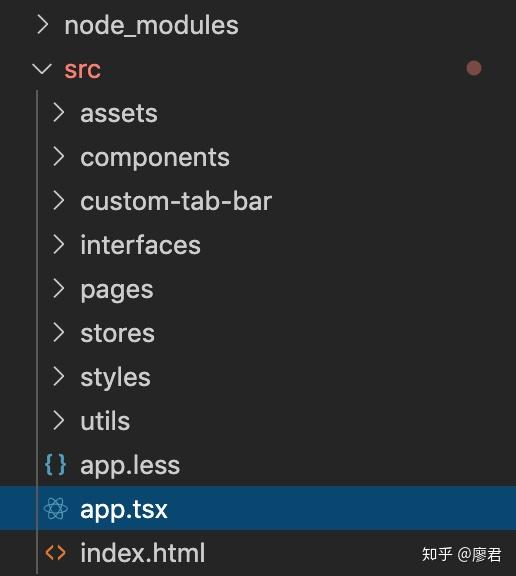This screenshot has height=576, width=516.
Task: Expand the styles folder chevron
Action: (x=59, y=377)
